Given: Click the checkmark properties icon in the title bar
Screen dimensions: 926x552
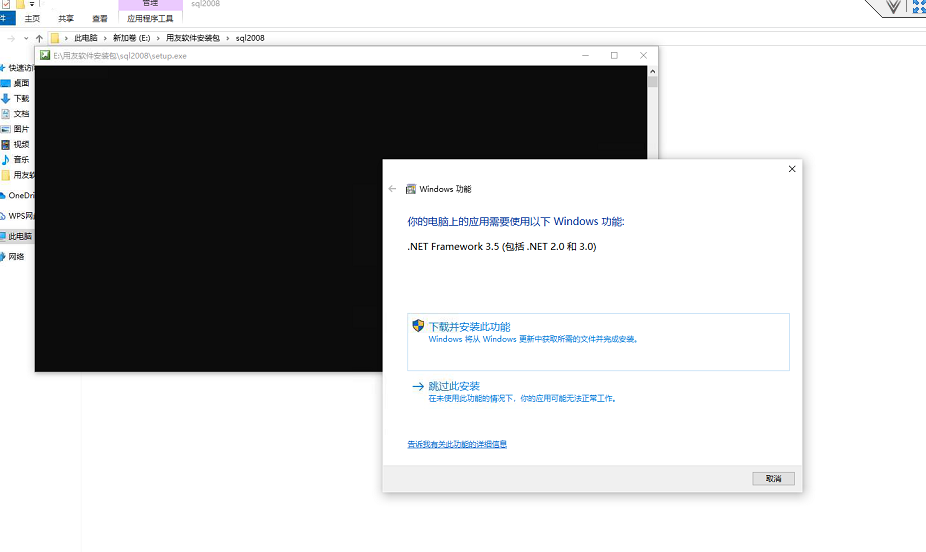Looking at the screenshot, I should coord(6,4).
